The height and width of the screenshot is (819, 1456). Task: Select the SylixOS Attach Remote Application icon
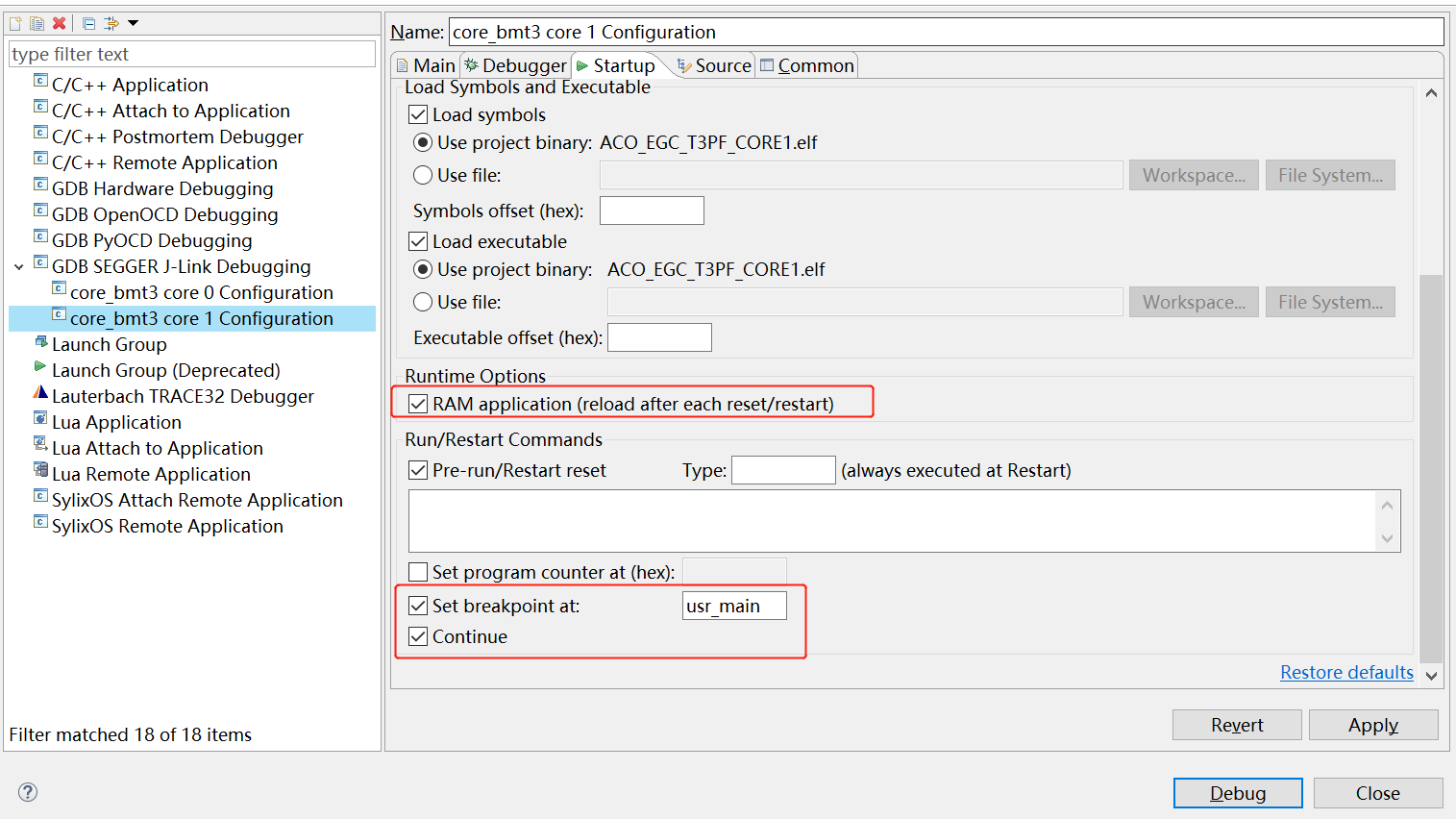[40, 495]
